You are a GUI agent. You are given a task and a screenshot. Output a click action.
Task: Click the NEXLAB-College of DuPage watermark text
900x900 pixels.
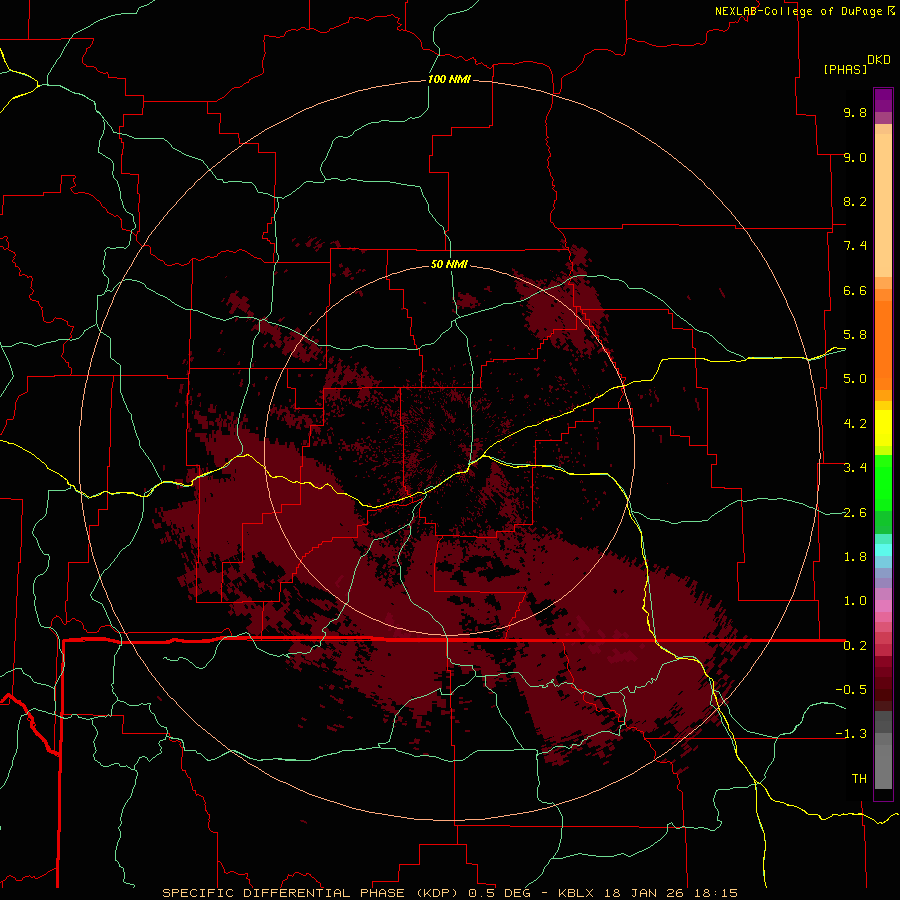[x=804, y=11]
